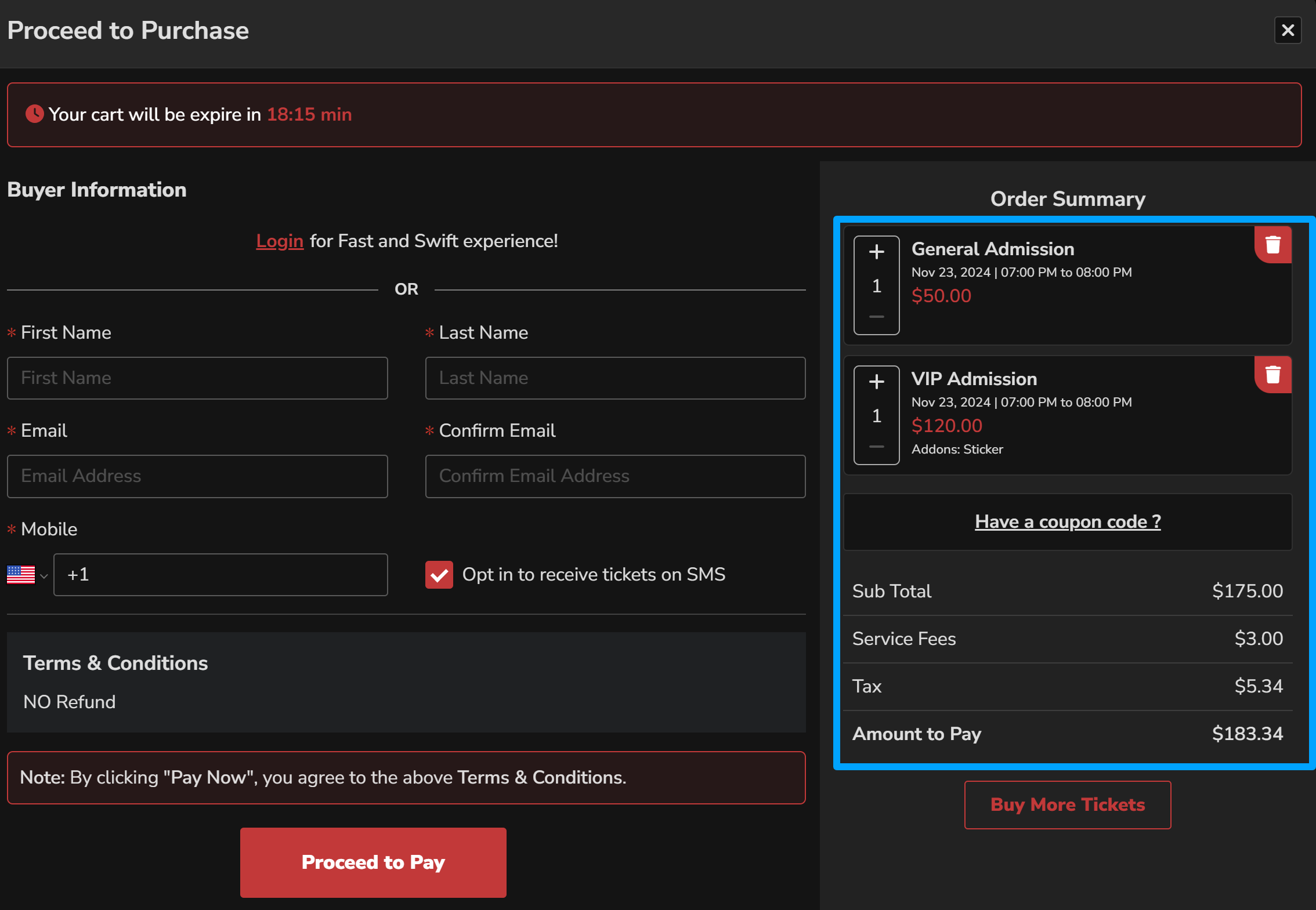Click Buy More Tickets button

(x=1067, y=804)
